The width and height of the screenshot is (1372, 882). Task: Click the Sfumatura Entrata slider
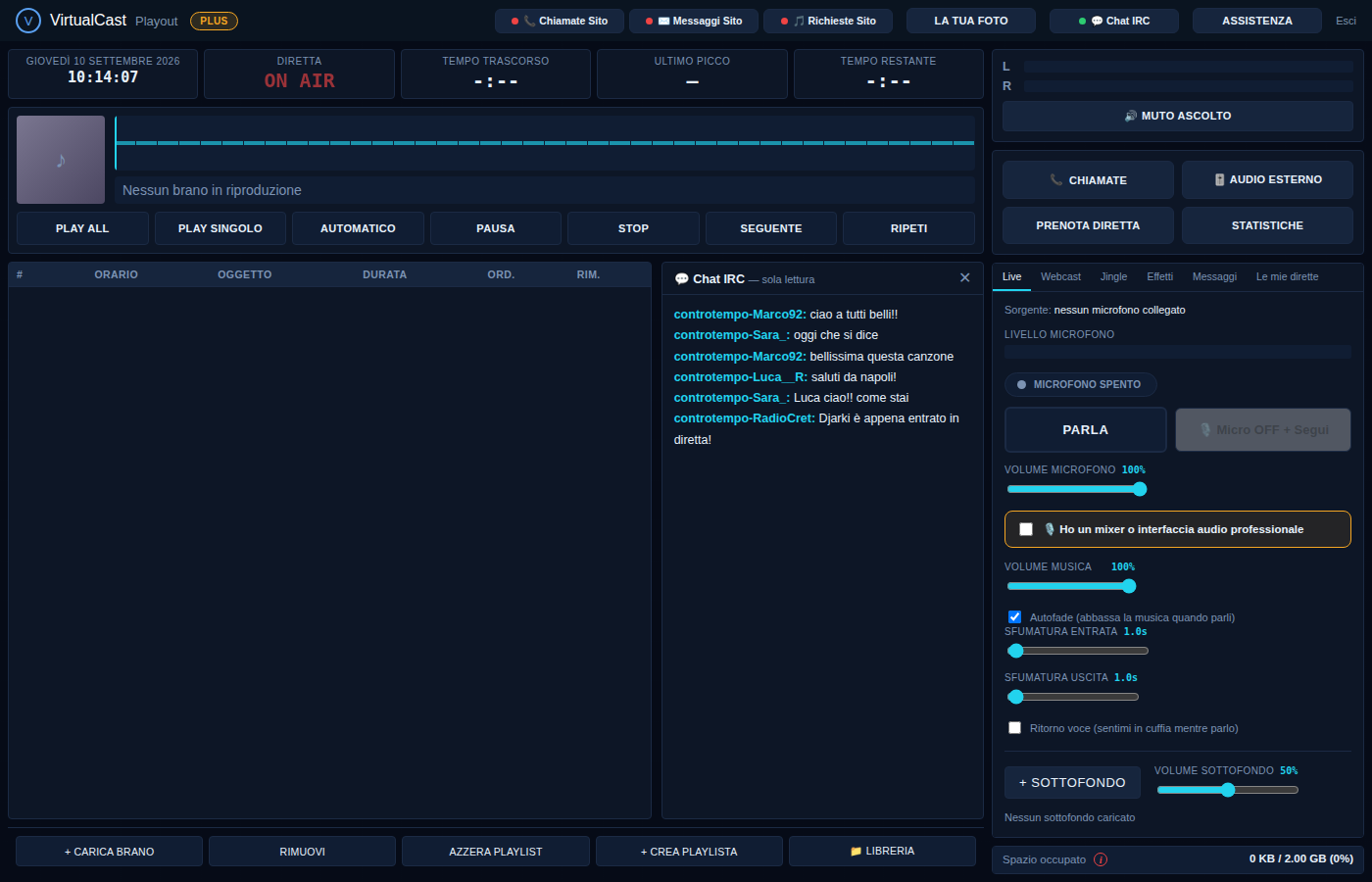click(x=1078, y=651)
